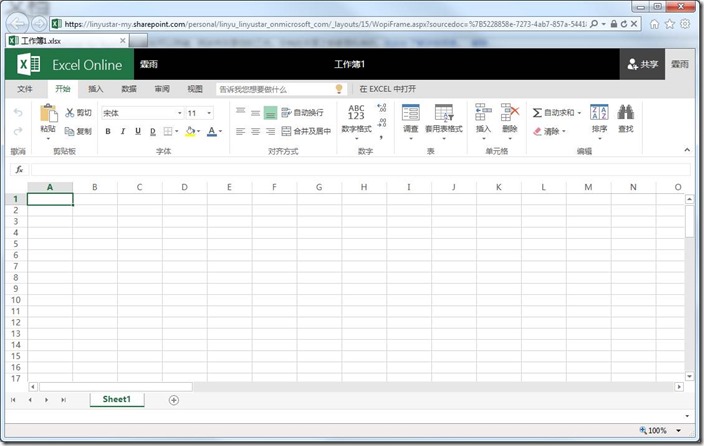The width and height of the screenshot is (704, 446).
Task: Open the font size dropdown
Action: tap(209, 113)
